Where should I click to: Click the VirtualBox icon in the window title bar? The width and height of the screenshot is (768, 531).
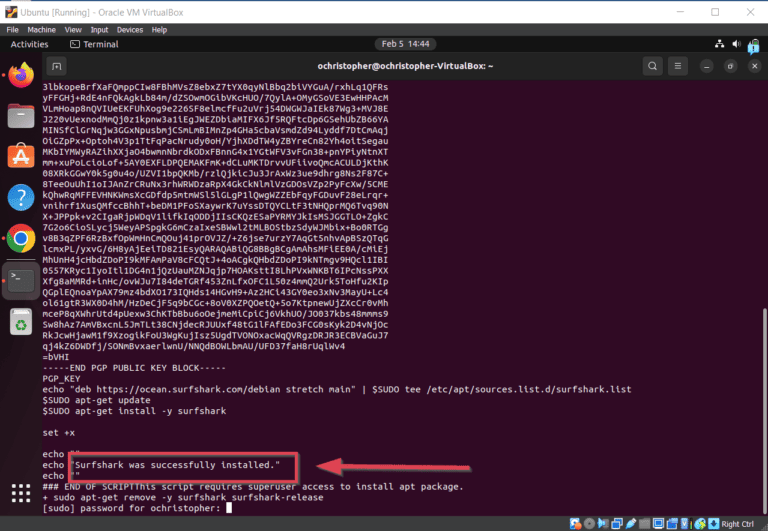(x=11, y=12)
